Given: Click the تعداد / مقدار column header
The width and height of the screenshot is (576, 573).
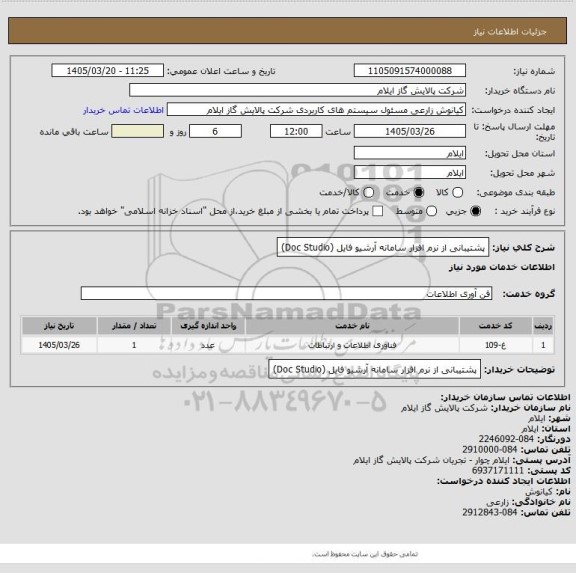Looking at the screenshot, I should pyautogui.click(x=134, y=326).
